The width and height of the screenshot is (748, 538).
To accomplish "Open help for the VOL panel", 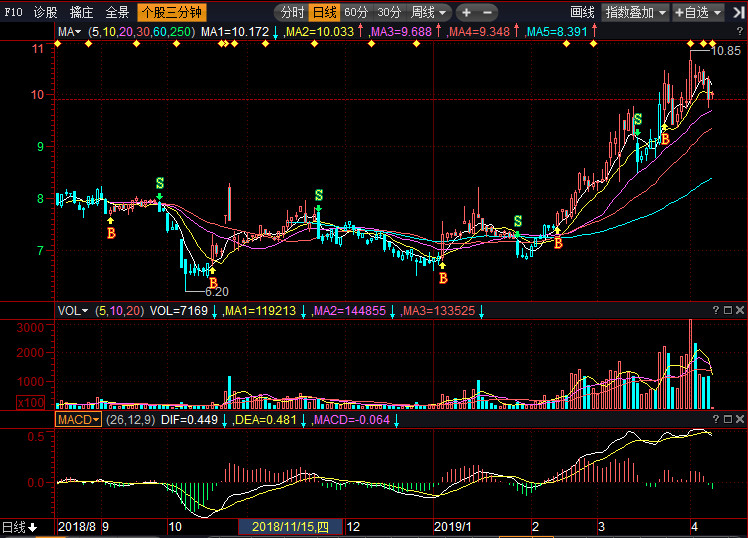I will coord(716,310).
